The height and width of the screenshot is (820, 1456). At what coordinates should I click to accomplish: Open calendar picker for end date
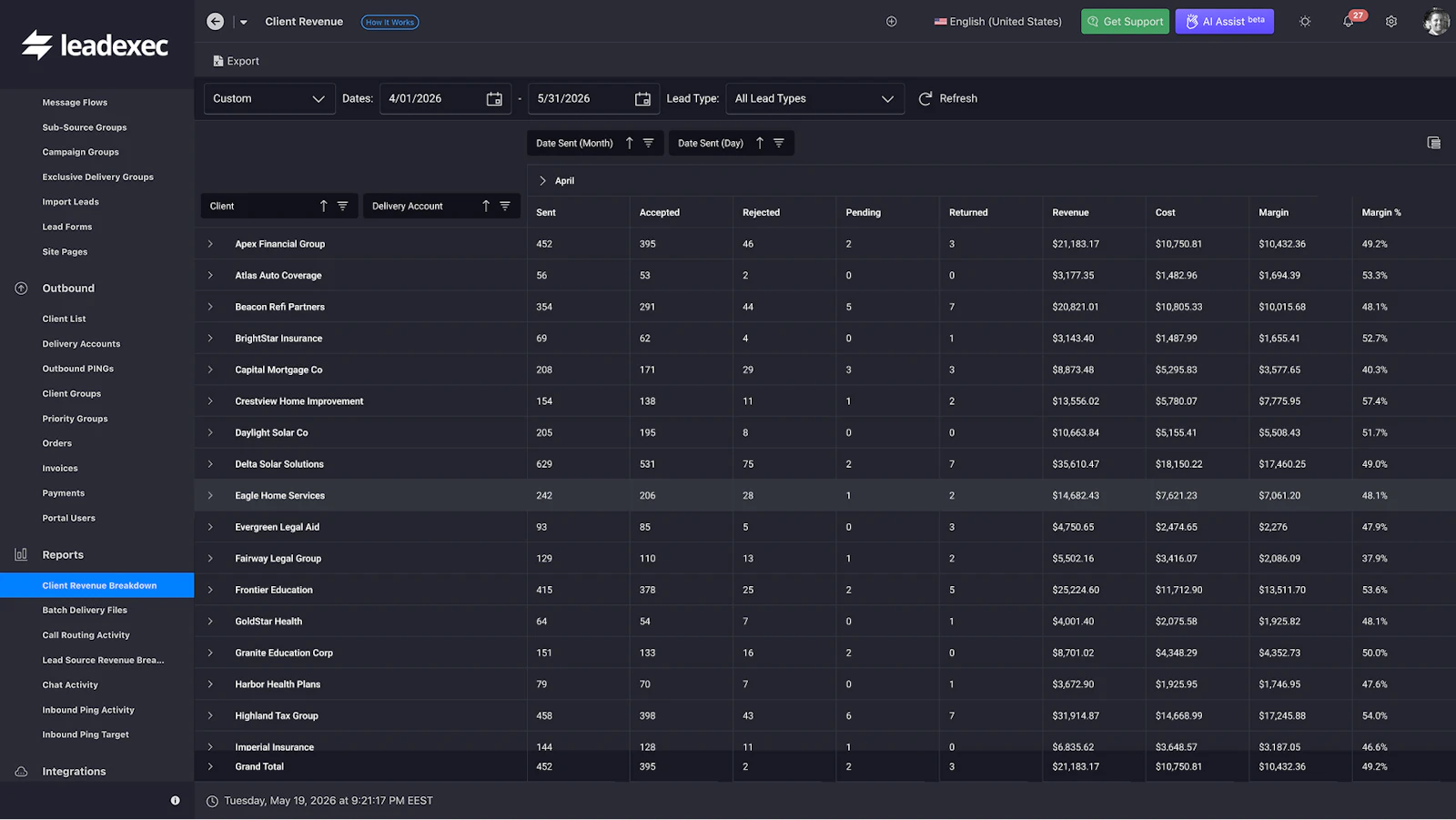coord(642,99)
